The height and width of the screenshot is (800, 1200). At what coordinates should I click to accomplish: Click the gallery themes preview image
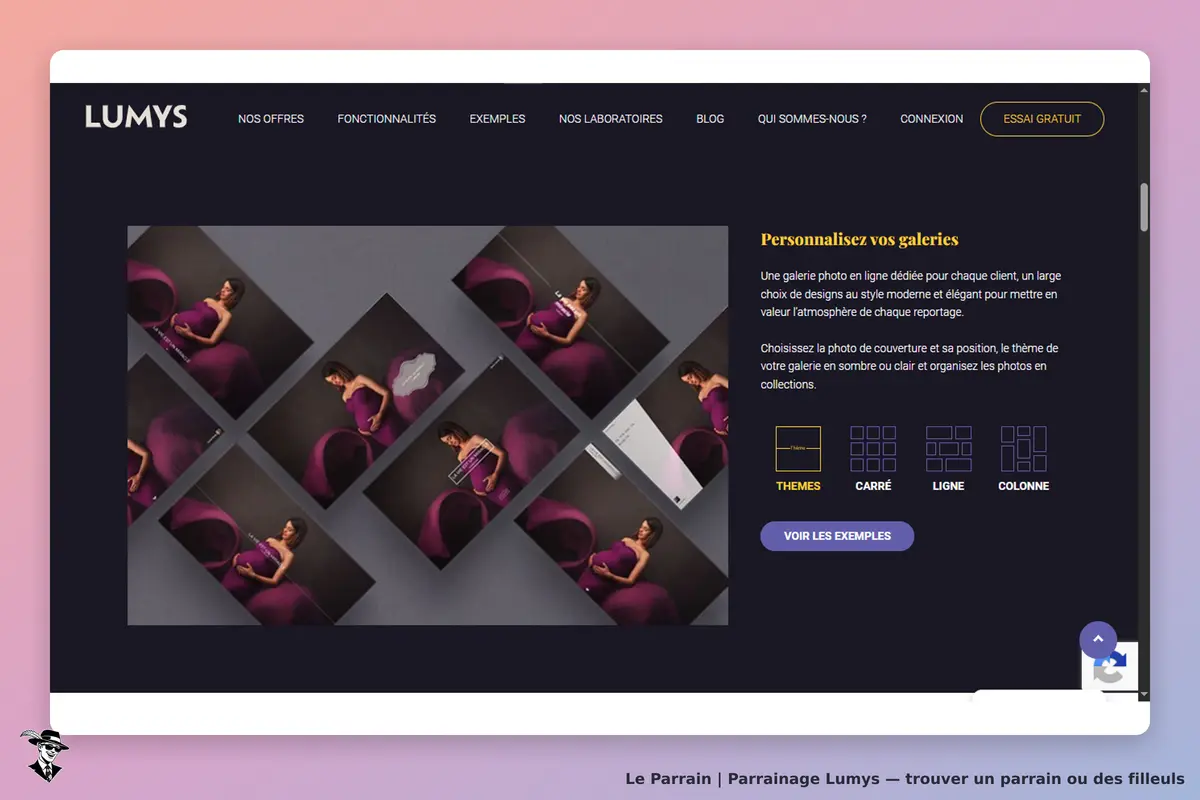(428, 425)
